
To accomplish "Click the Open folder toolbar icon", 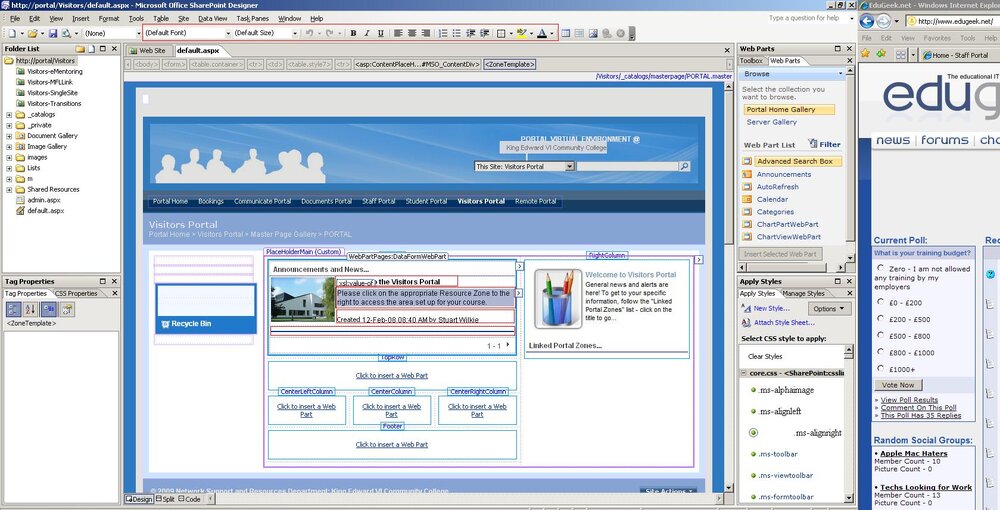I will 32,33.
